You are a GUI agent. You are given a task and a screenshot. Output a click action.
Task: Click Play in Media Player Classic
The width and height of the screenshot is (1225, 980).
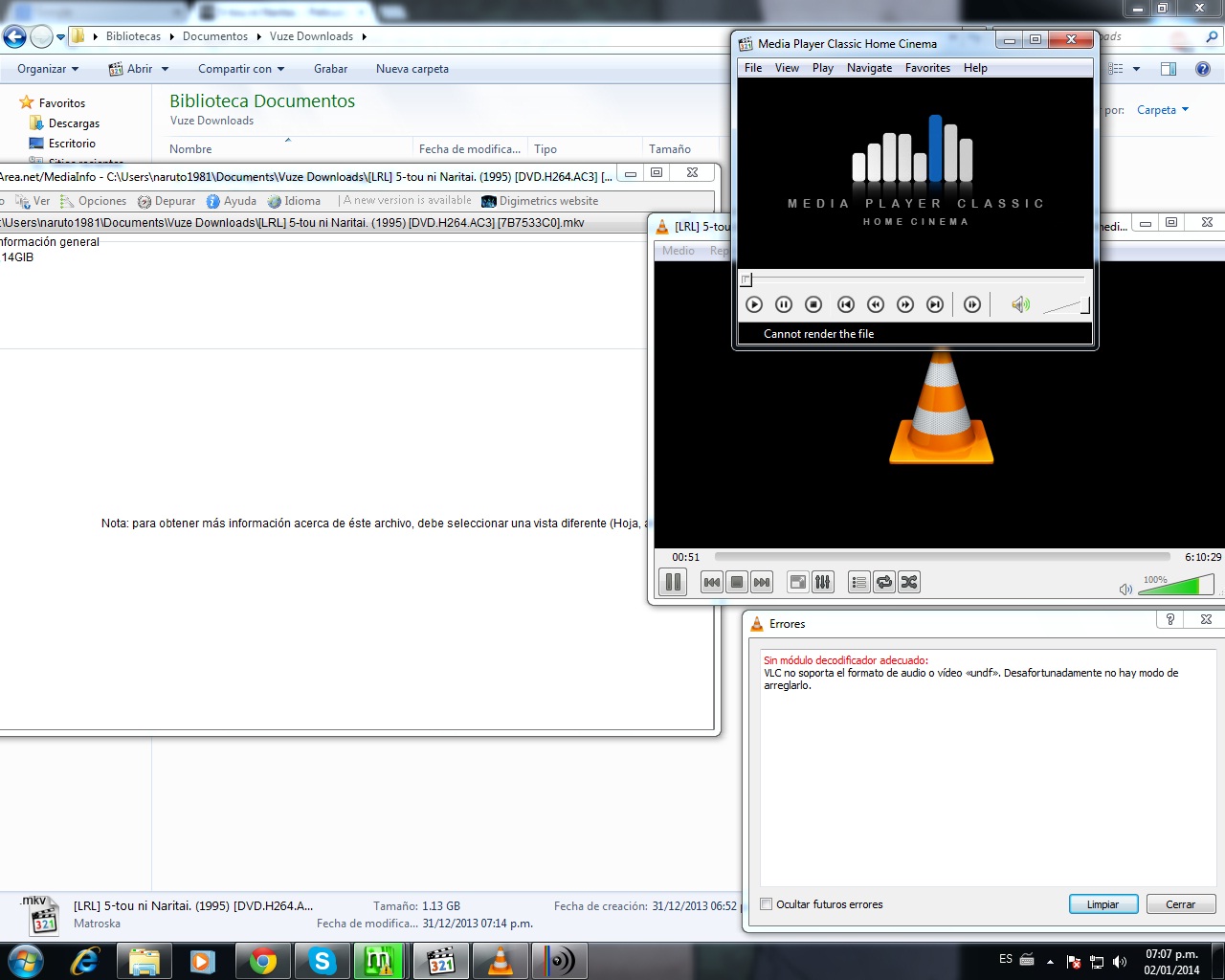tap(754, 304)
